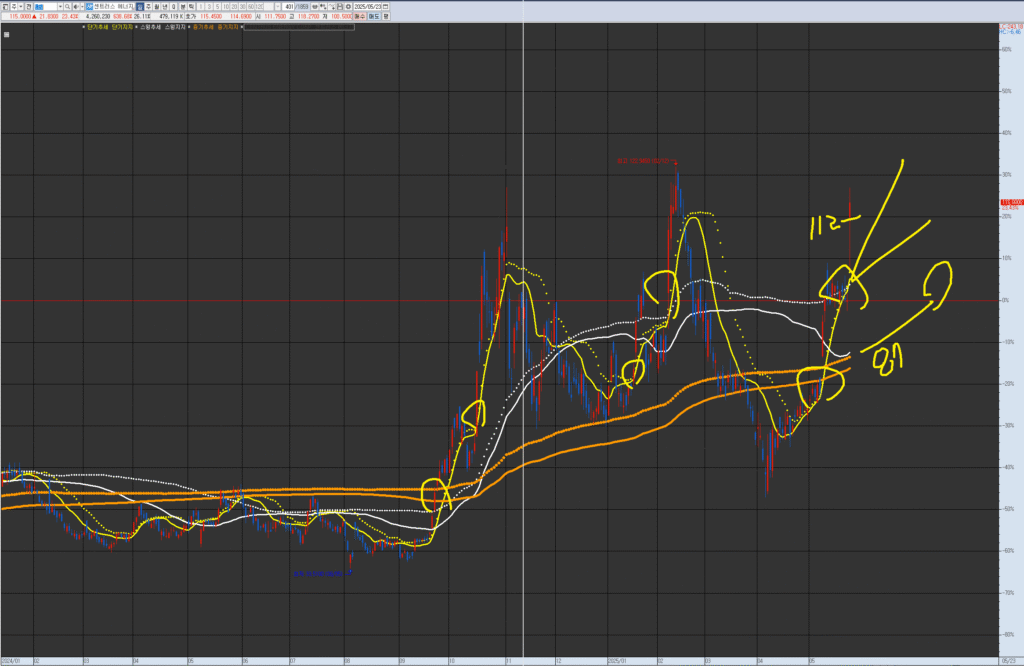Click the 매수 (buy) button
Viewport: 1024px width, 666px height.
(360, 16)
